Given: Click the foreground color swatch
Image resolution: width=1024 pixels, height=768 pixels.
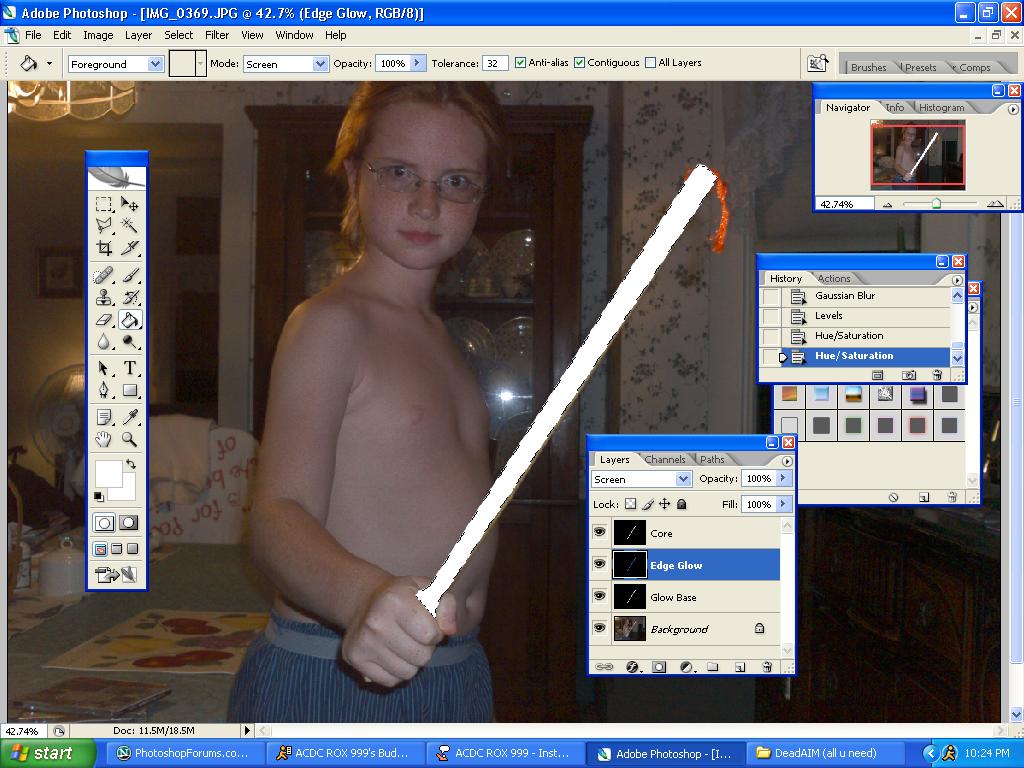Looking at the screenshot, I should (107, 473).
